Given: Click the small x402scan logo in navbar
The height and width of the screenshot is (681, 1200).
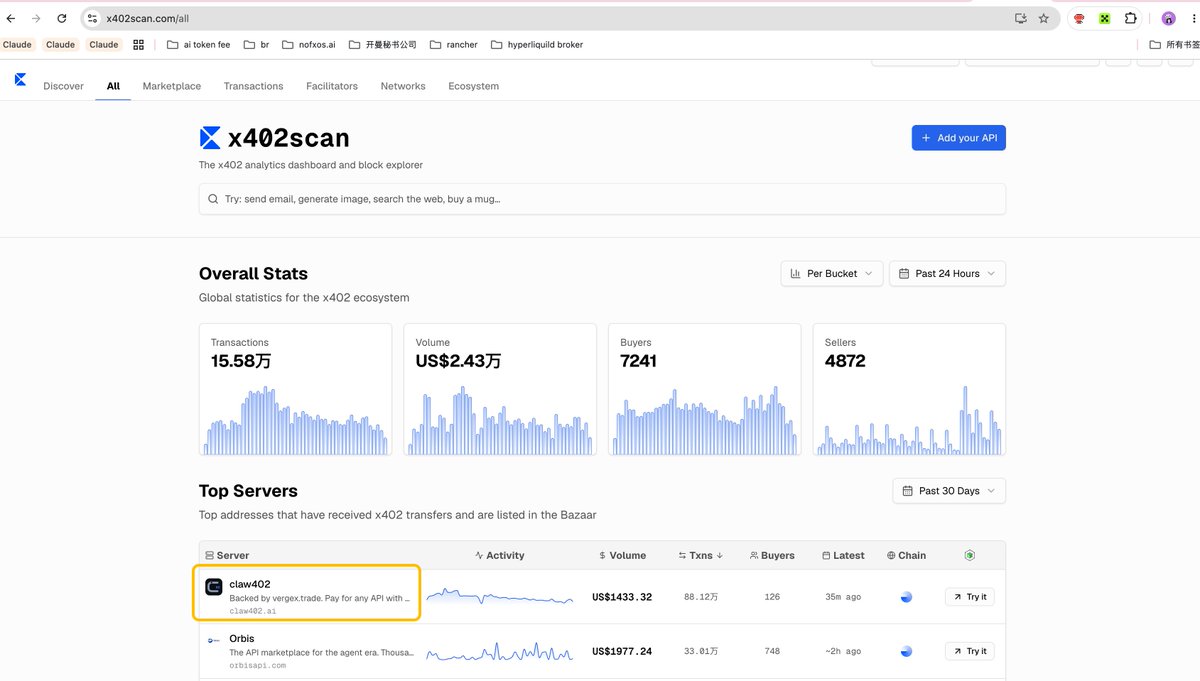Looking at the screenshot, I should (20, 79).
